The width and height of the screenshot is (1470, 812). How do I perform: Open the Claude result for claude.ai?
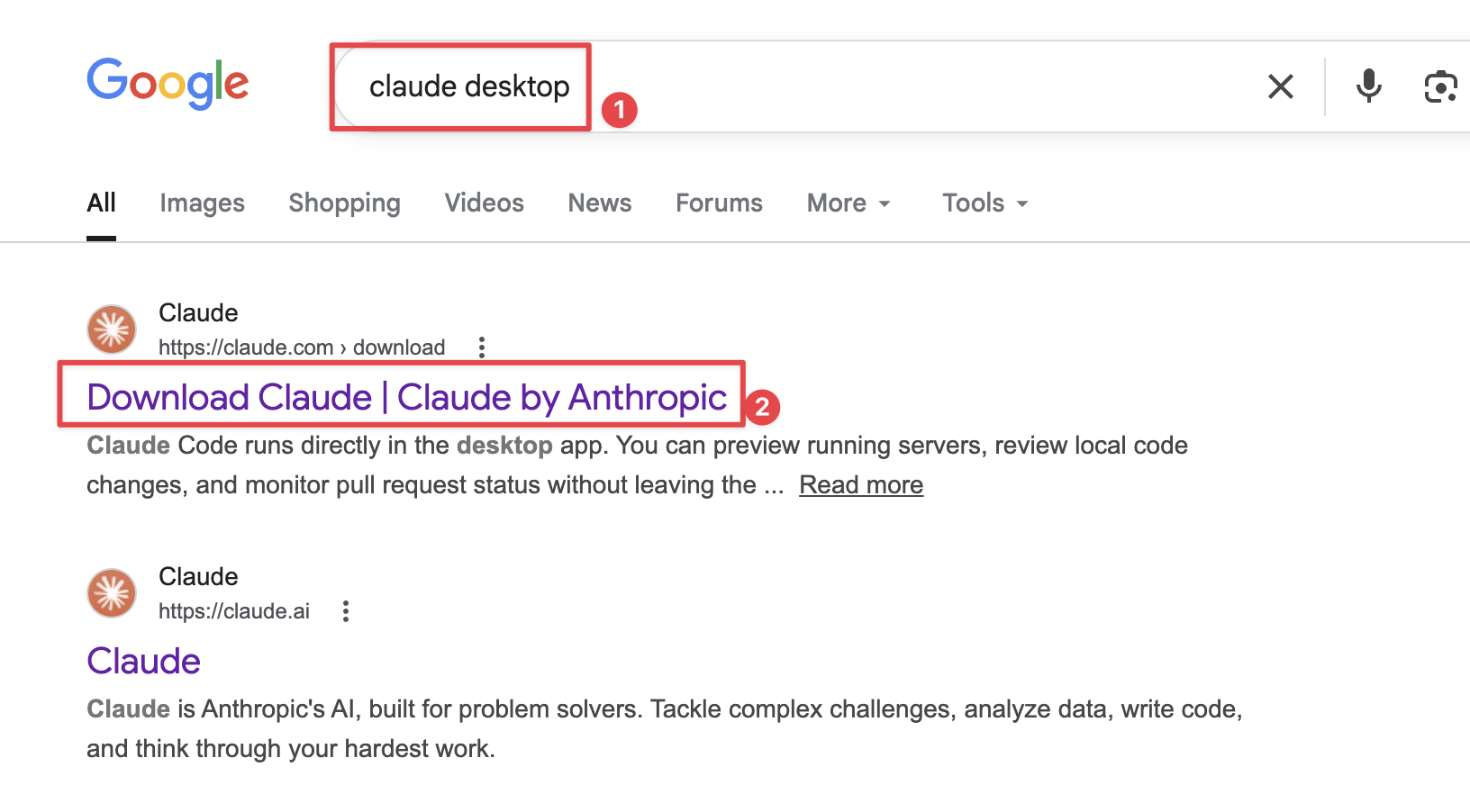[142, 660]
